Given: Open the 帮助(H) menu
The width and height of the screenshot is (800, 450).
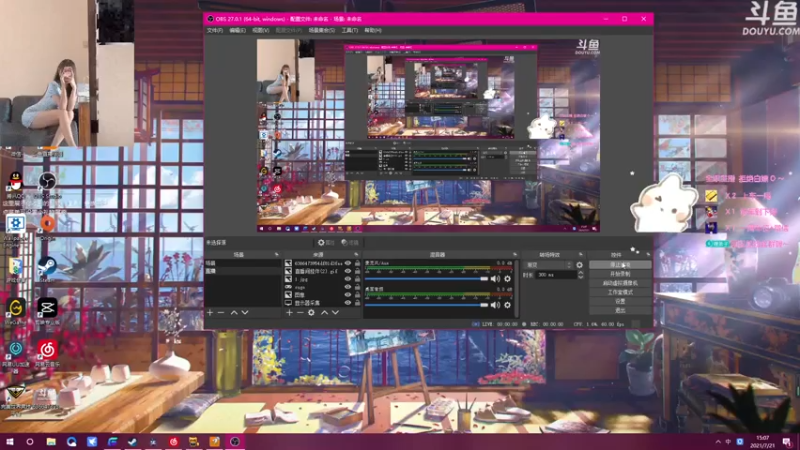Looking at the screenshot, I should click(373, 30).
